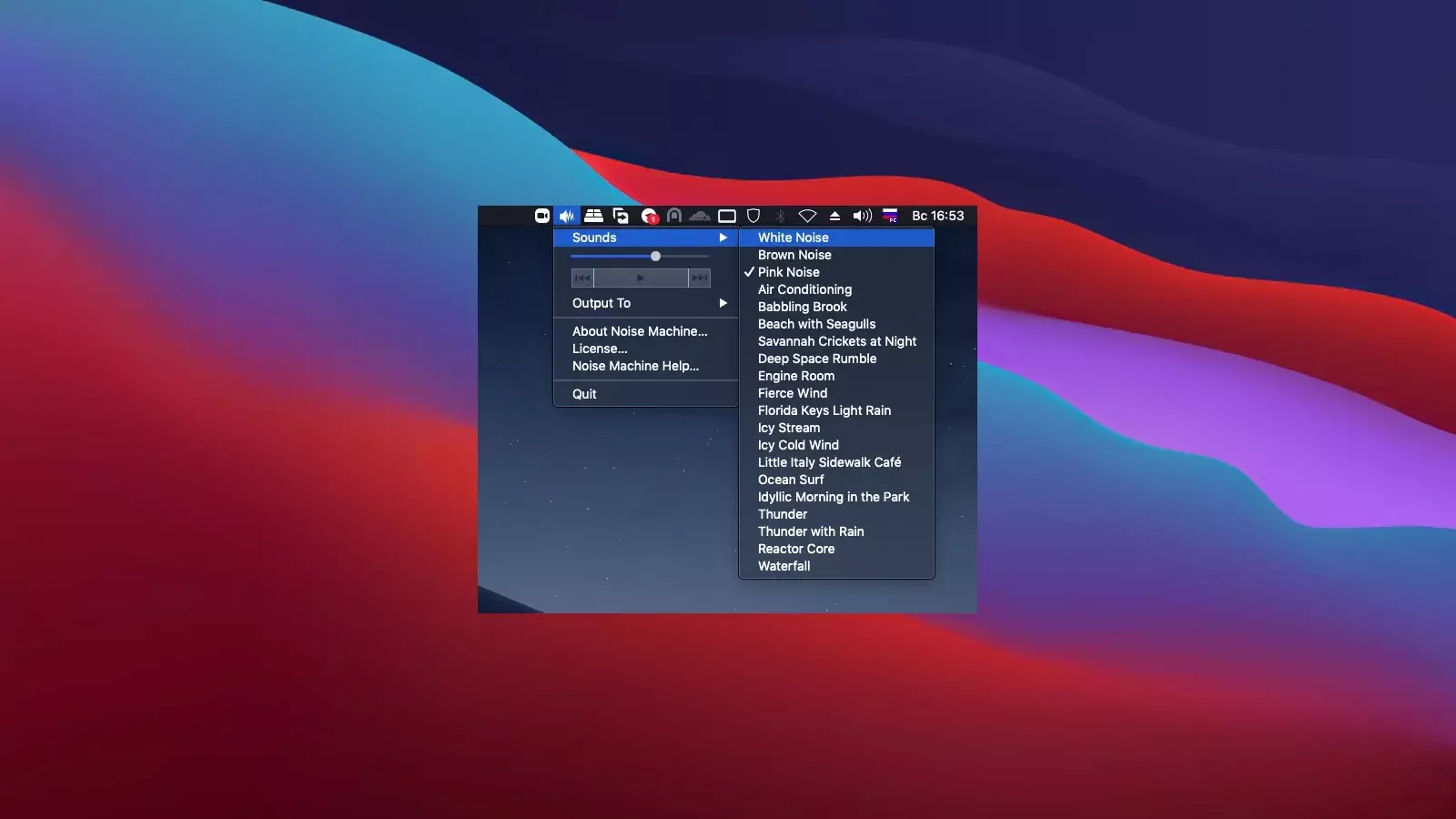1456x819 pixels.
Task: Choose White Noise from the sounds list
Action: [x=793, y=238]
